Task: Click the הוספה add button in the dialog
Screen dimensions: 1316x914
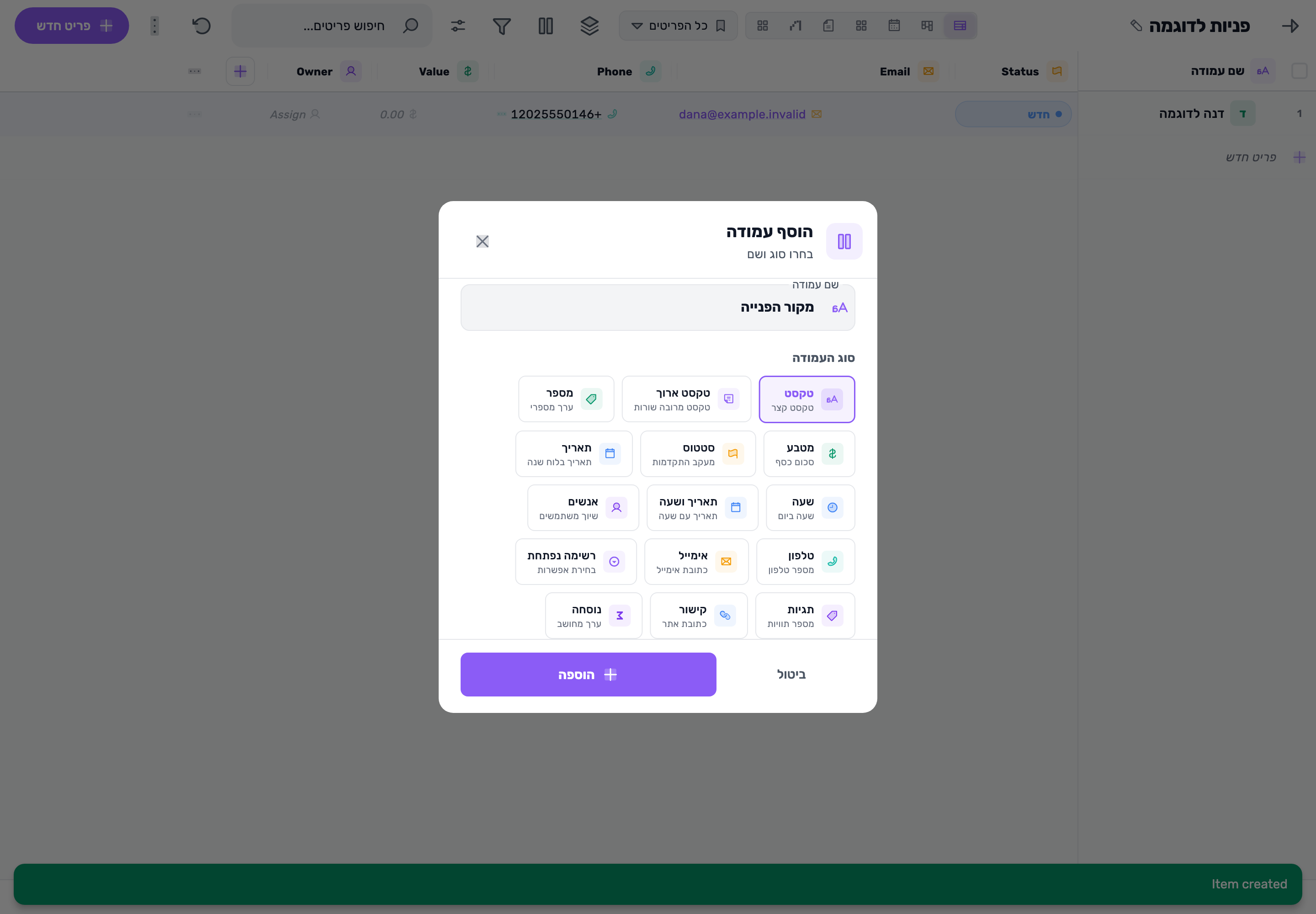Action: [588, 675]
